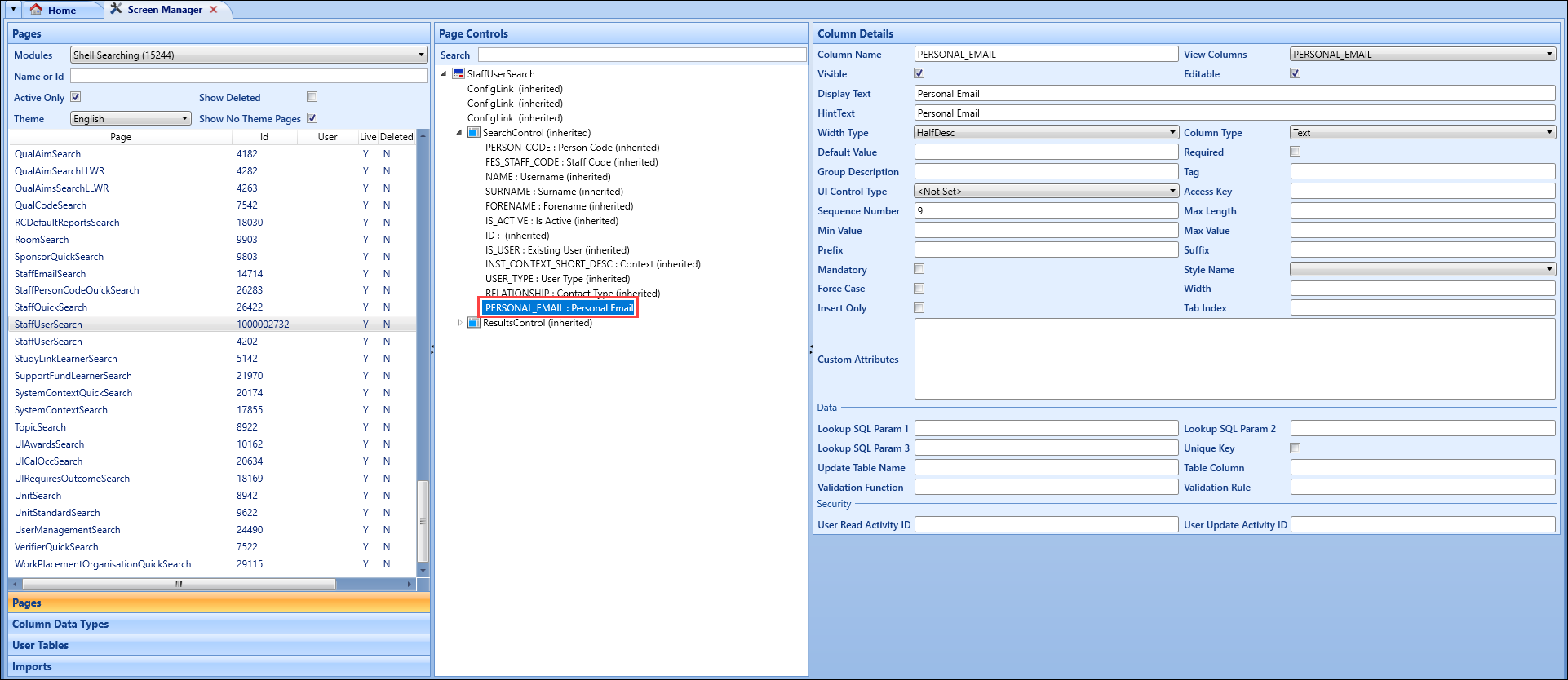Open the Imports section
1568x680 pixels.
219,666
